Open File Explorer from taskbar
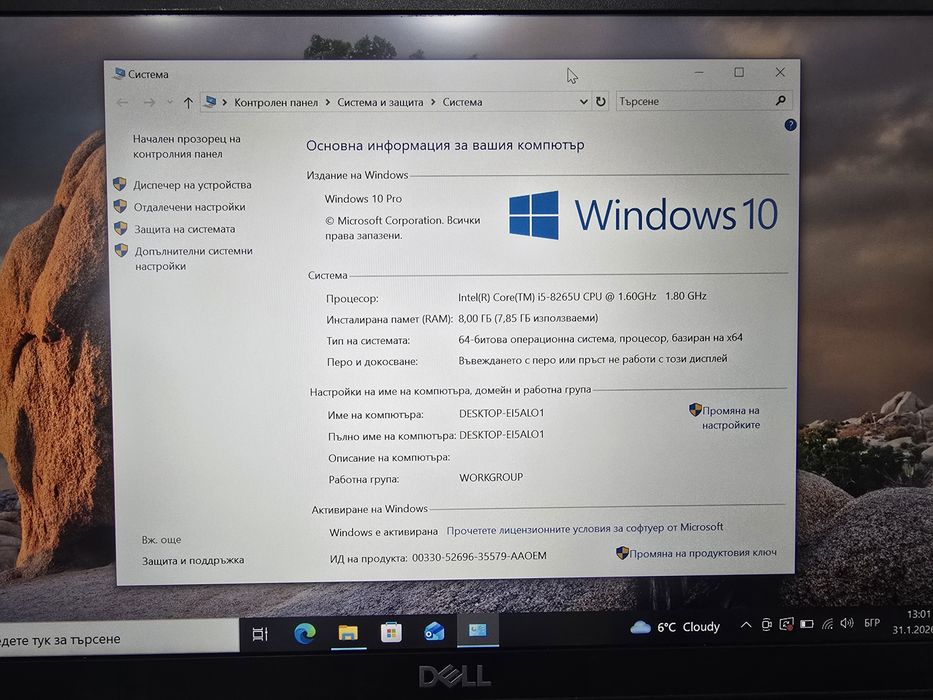The height and width of the screenshot is (700, 933). coord(348,632)
